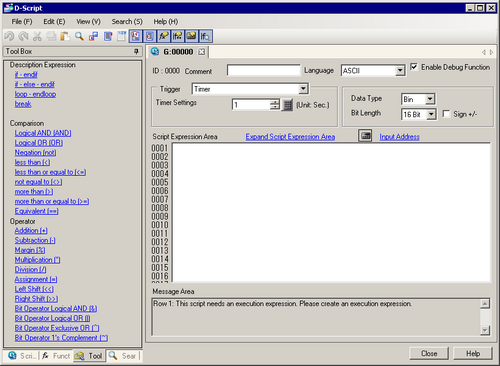This screenshot has height=366, width=500.
Task: Click inside the script expression editor
Action: tap(331, 212)
